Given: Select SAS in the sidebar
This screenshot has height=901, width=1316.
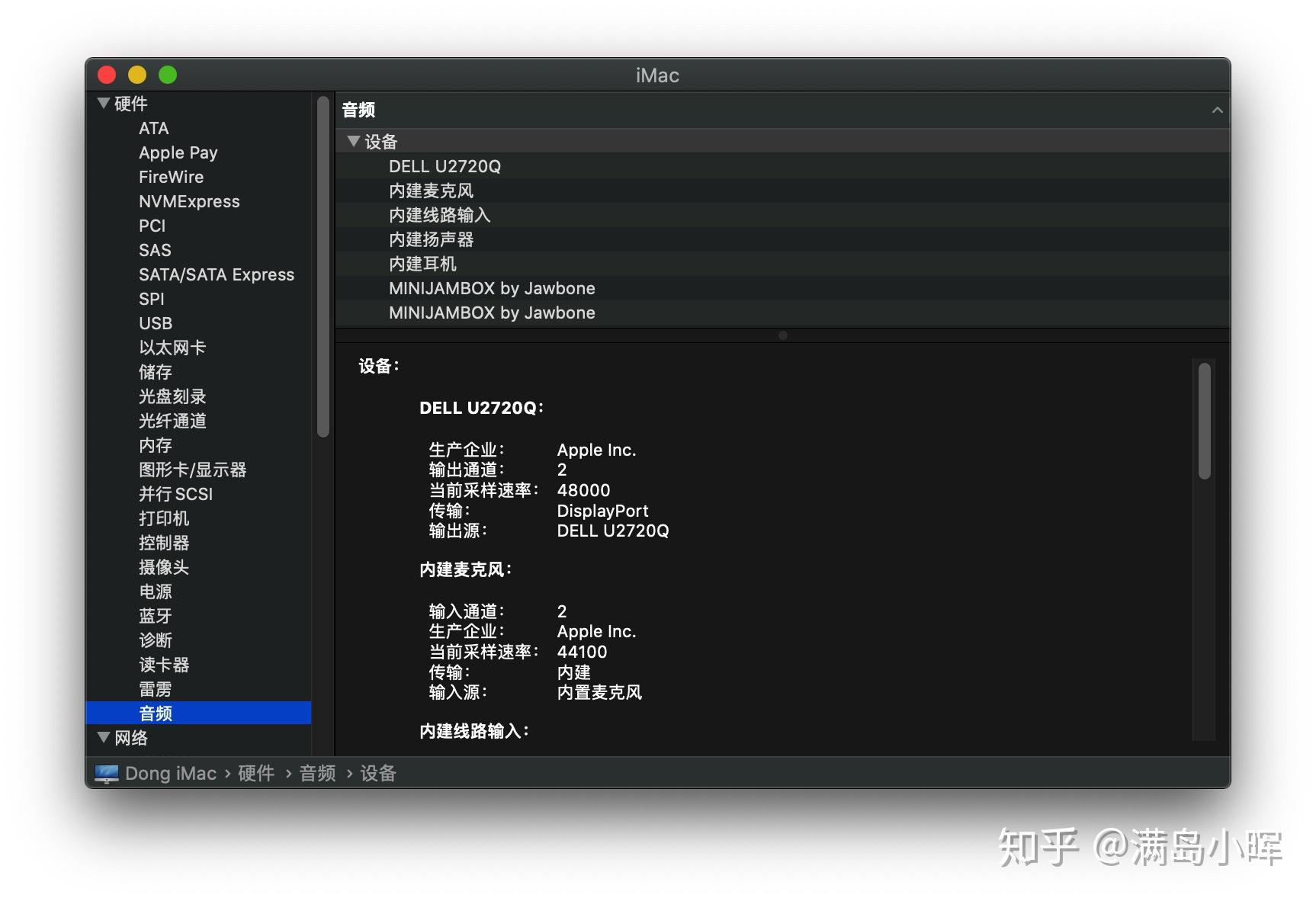Looking at the screenshot, I should pos(155,250).
